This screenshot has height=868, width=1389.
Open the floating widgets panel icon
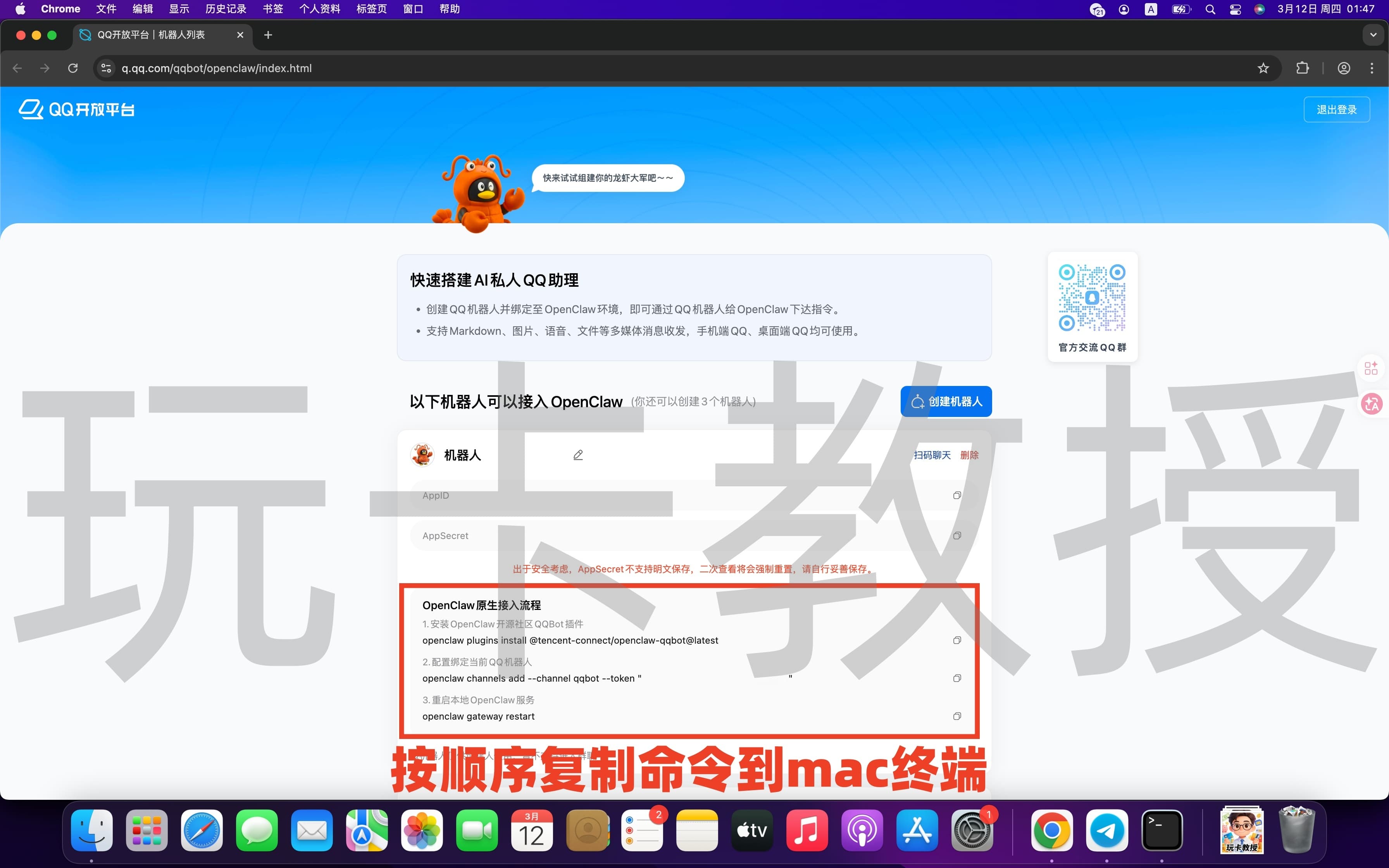1372,368
